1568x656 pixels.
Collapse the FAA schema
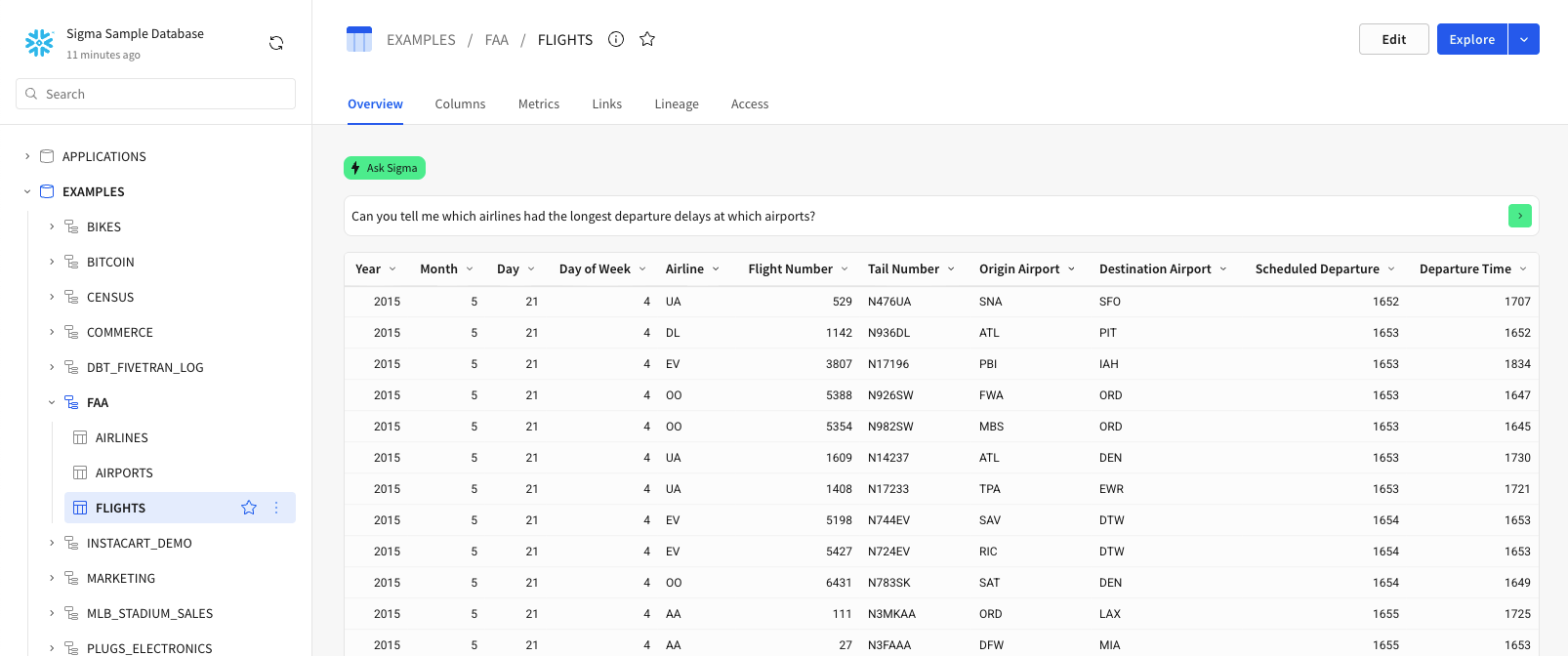tap(52, 402)
